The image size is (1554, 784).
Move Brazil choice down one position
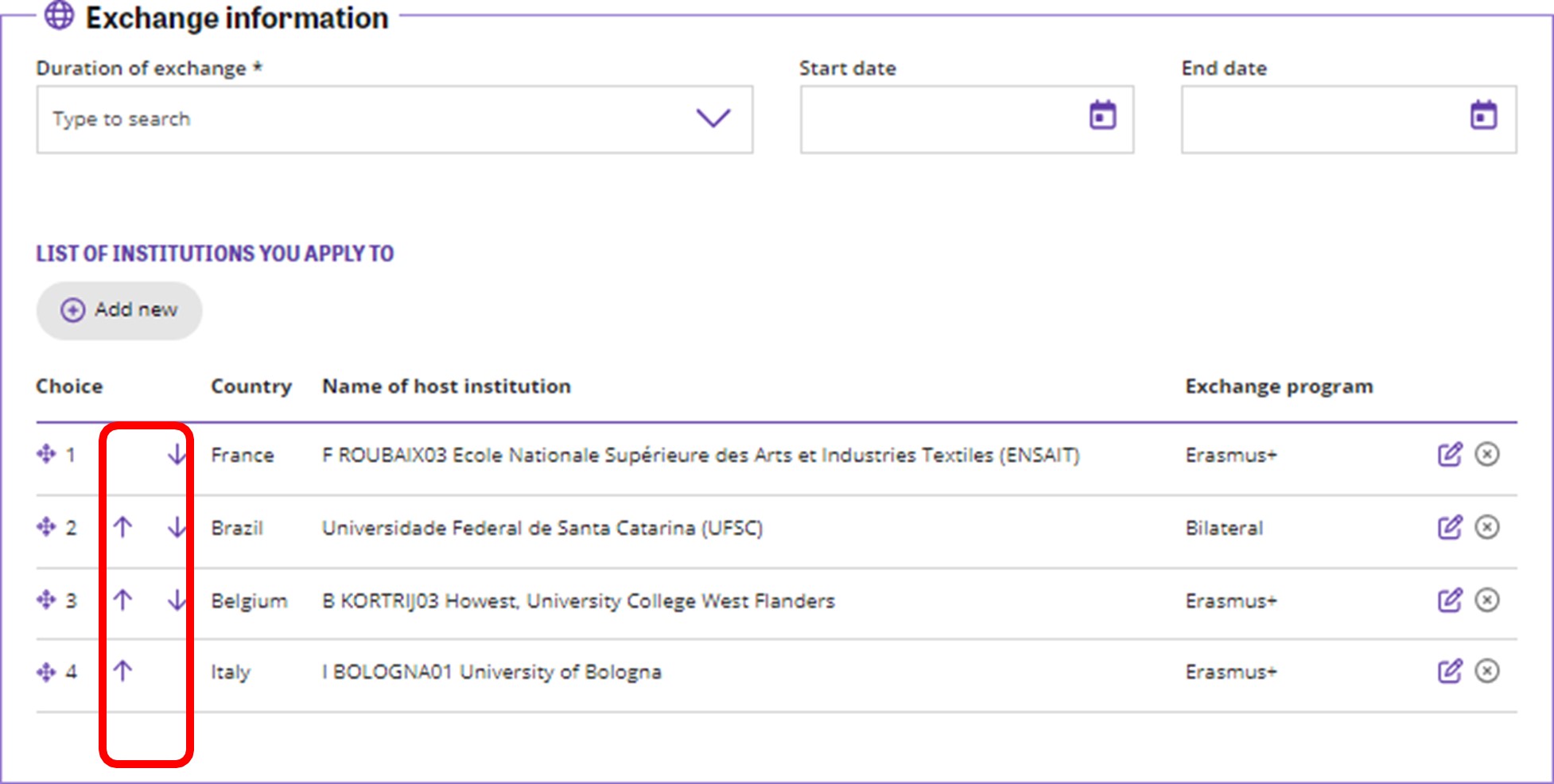(x=177, y=527)
